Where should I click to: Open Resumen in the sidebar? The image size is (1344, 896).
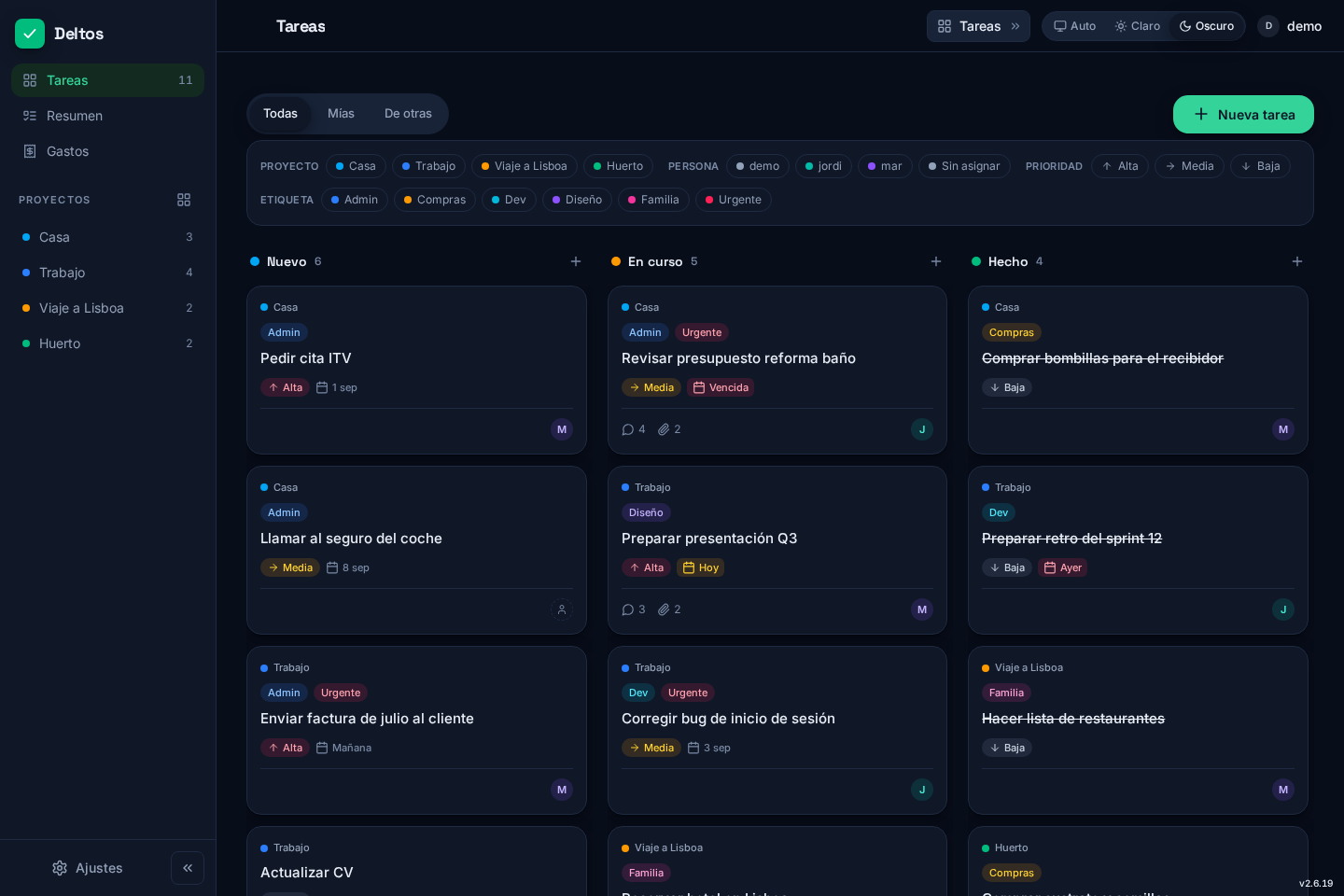[x=107, y=116]
